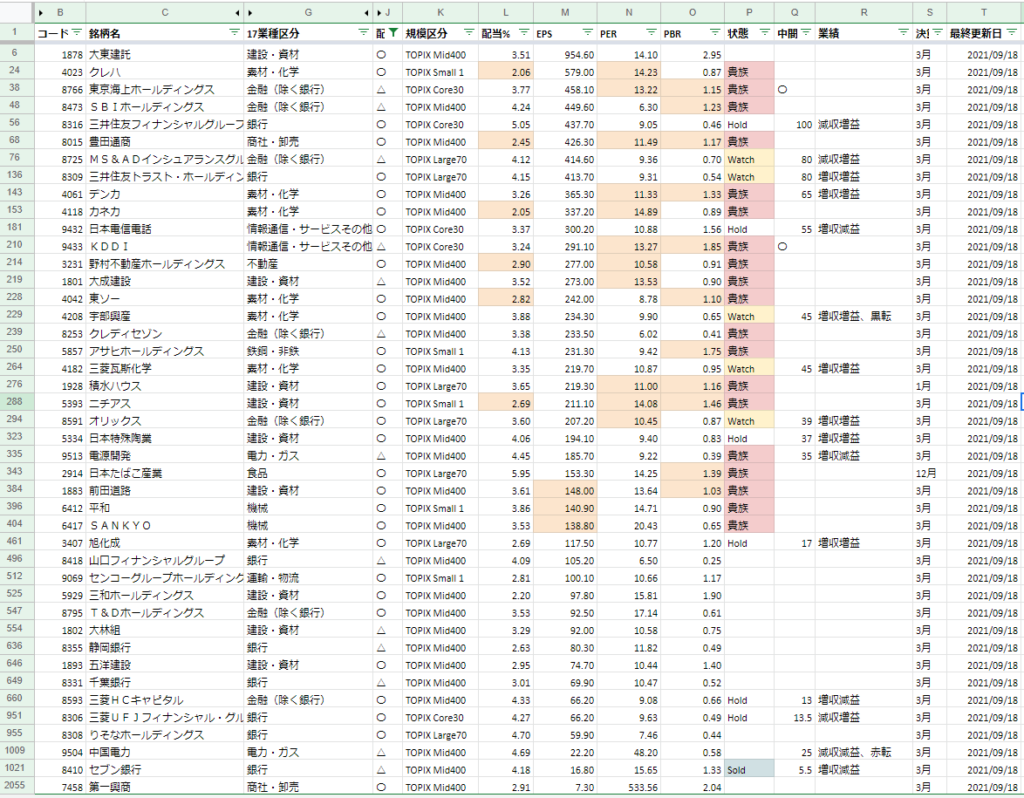Open the filter for the コード column

pyautogui.click(x=76, y=33)
